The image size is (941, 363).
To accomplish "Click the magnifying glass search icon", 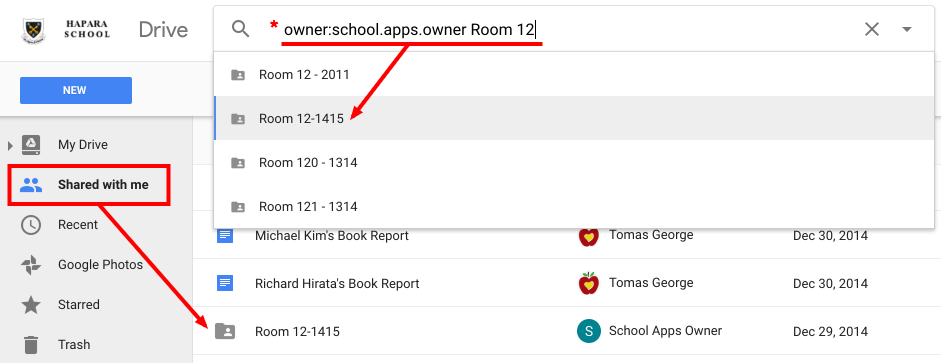I will (240, 29).
